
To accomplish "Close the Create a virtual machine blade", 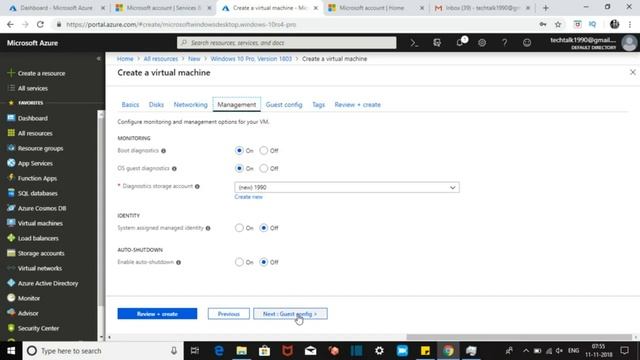I will click(x=633, y=73).
